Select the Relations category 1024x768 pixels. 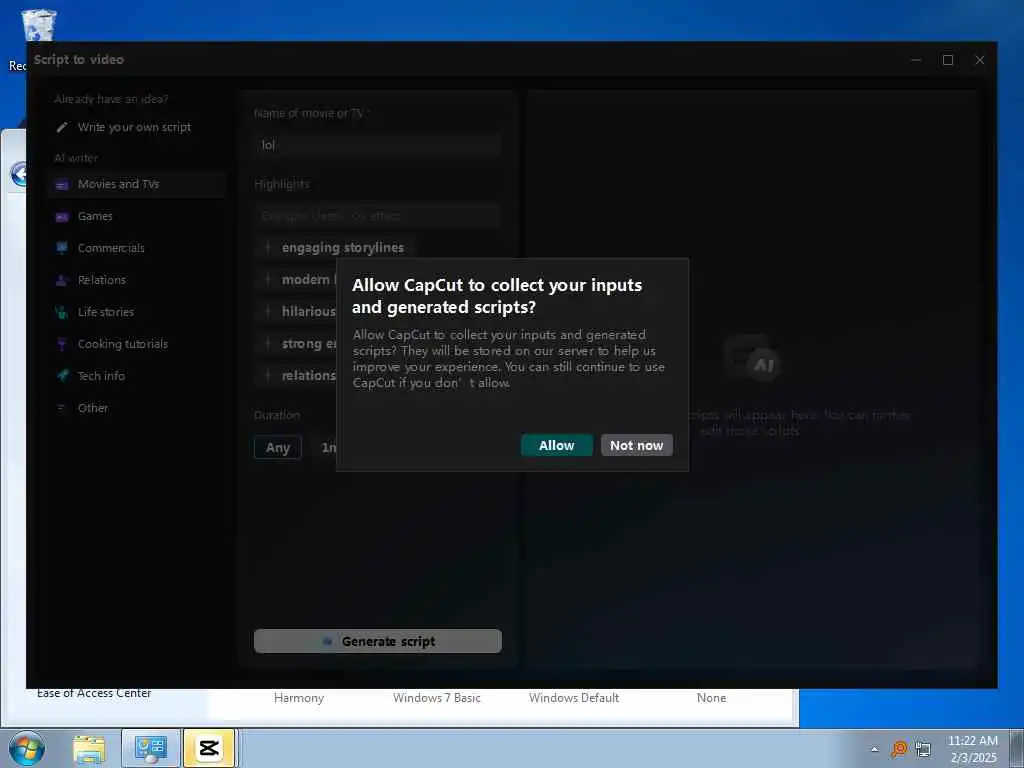(101, 280)
